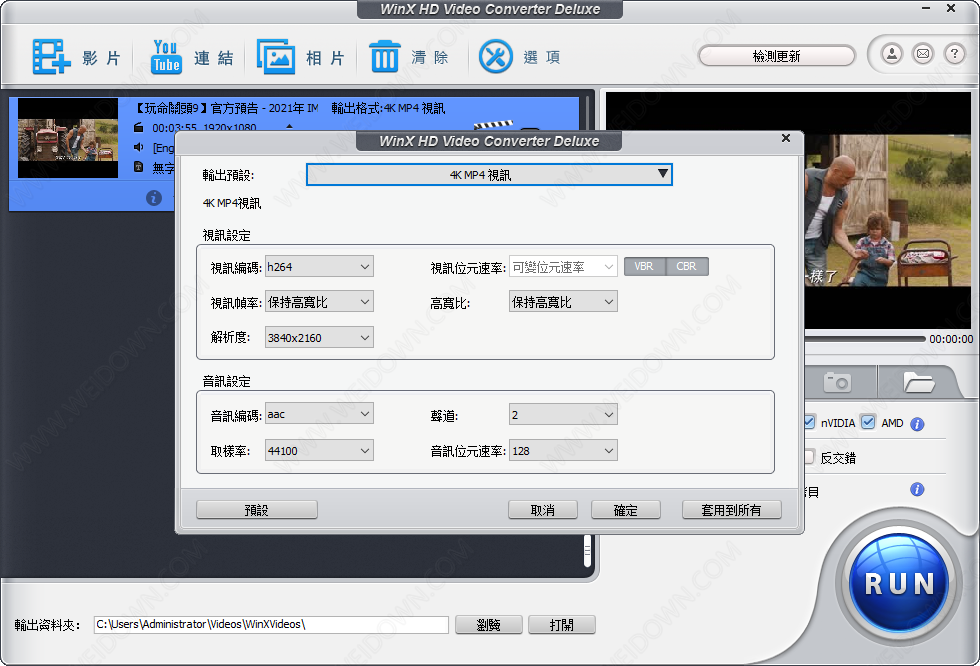This screenshot has width=980, height=666.
Task: Click the info icon beside AMD
Action: point(917,424)
